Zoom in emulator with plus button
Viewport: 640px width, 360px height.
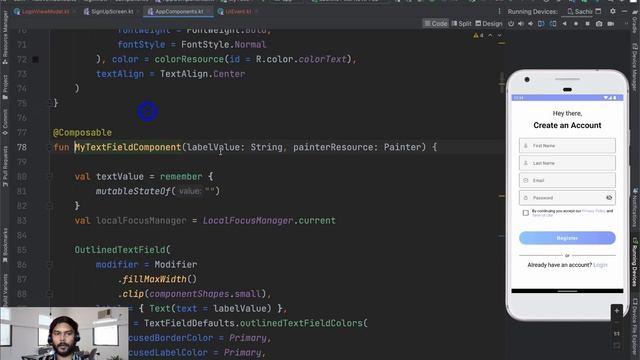point(617,311)
